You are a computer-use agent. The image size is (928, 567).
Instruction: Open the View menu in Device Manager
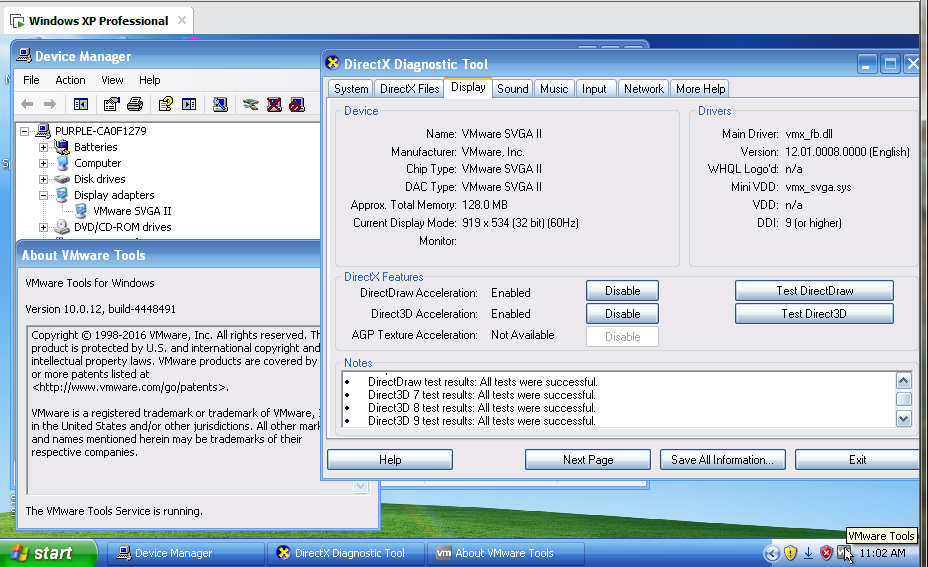coord(112,80)
